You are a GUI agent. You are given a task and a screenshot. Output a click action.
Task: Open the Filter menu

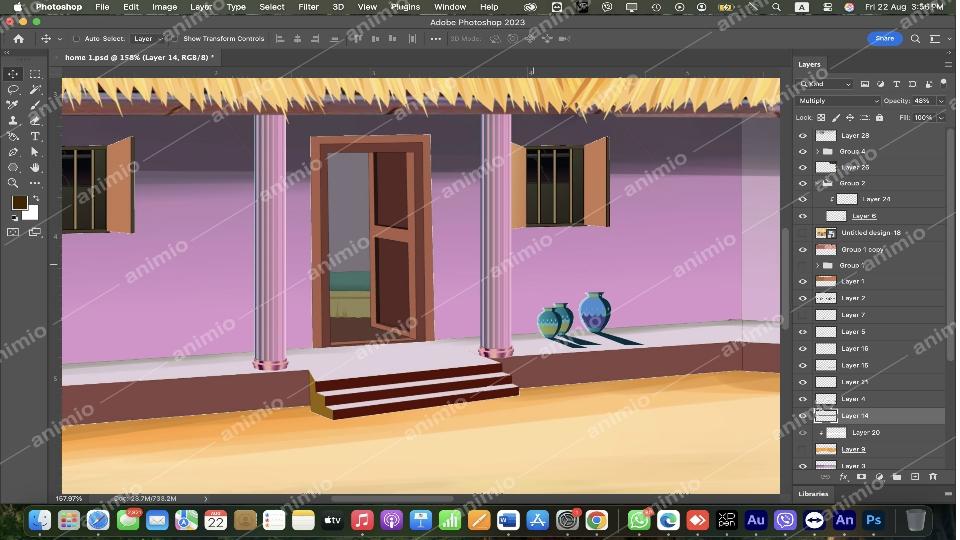click(308, 7)
